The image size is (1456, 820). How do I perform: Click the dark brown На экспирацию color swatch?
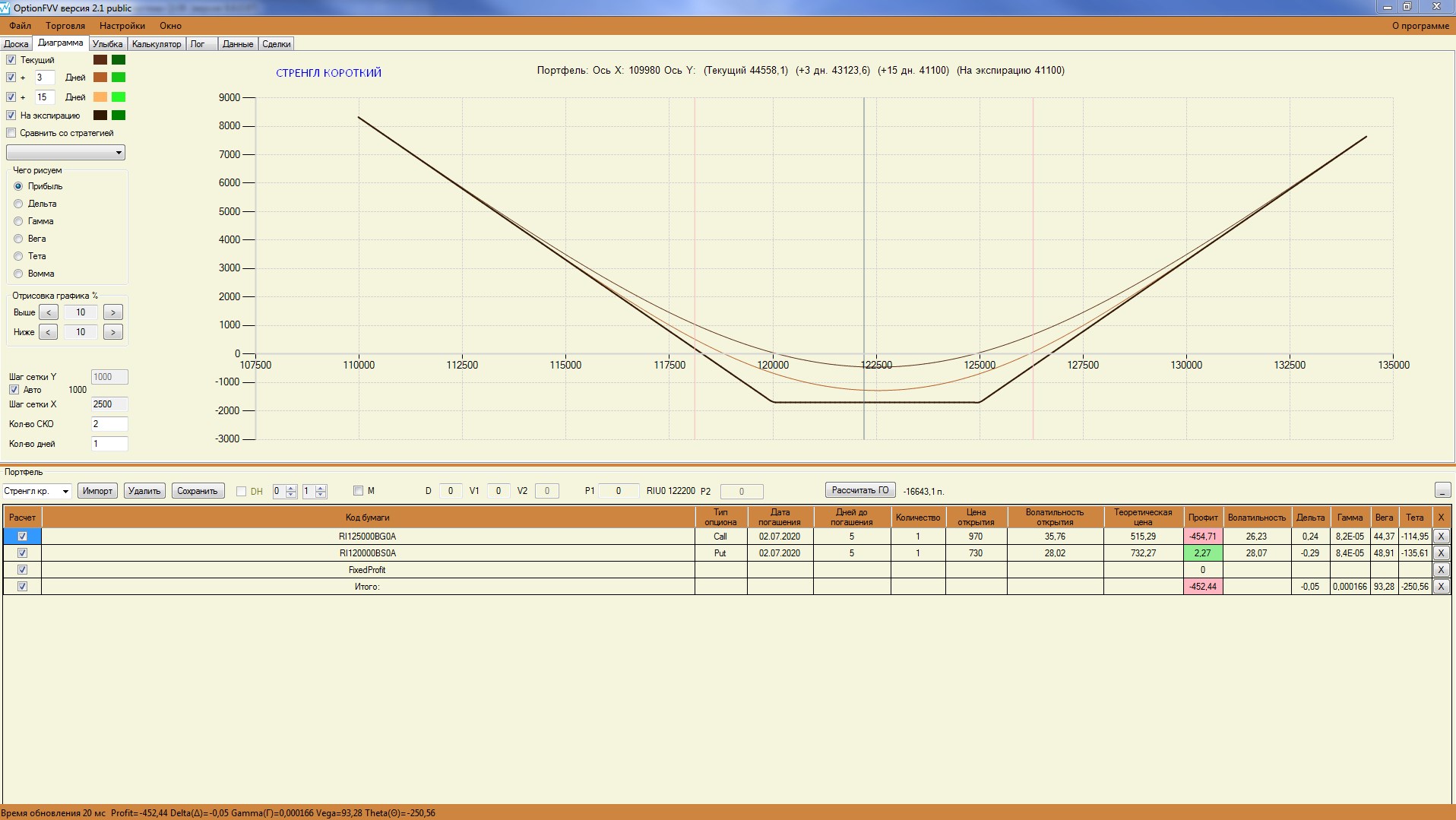click(100, 116)
